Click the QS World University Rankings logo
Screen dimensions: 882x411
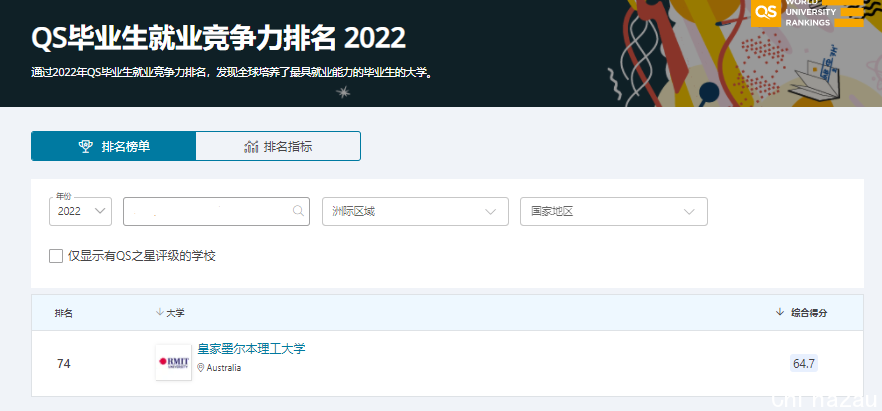(x=807, y=13)
